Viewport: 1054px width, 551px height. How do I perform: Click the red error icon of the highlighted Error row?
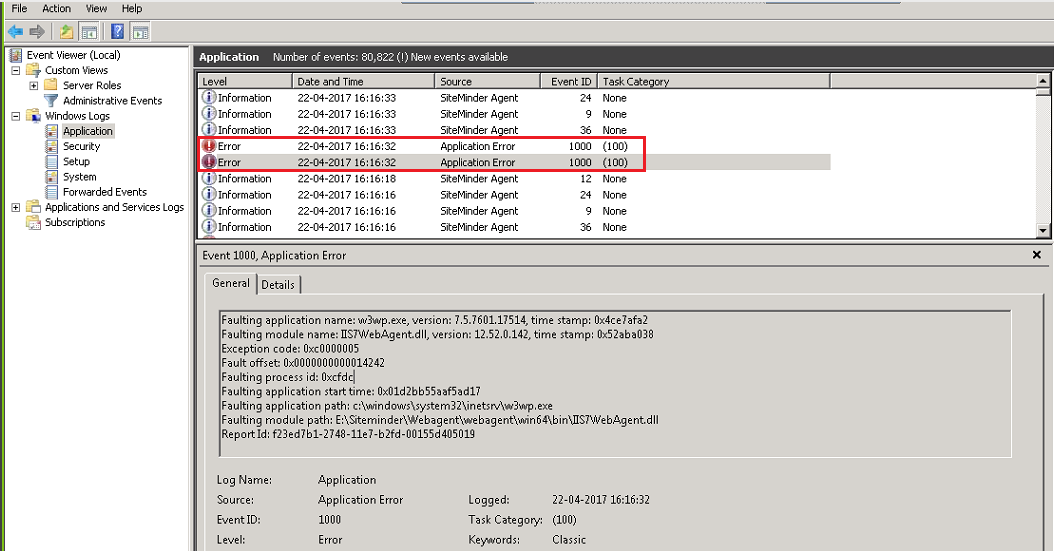pyautogui.click(x=209, y=162)
